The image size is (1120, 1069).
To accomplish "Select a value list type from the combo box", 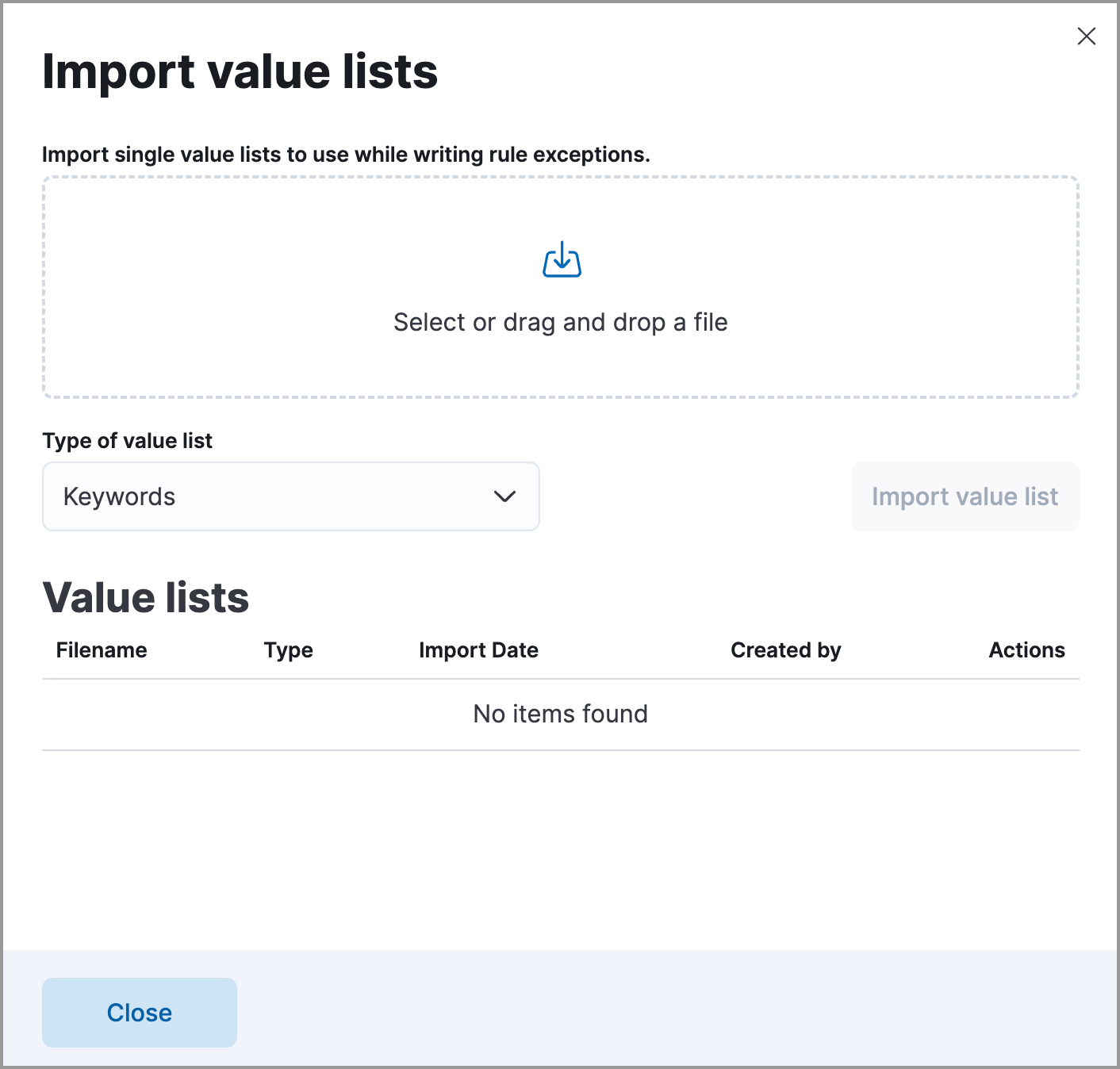I will [291, 496].
